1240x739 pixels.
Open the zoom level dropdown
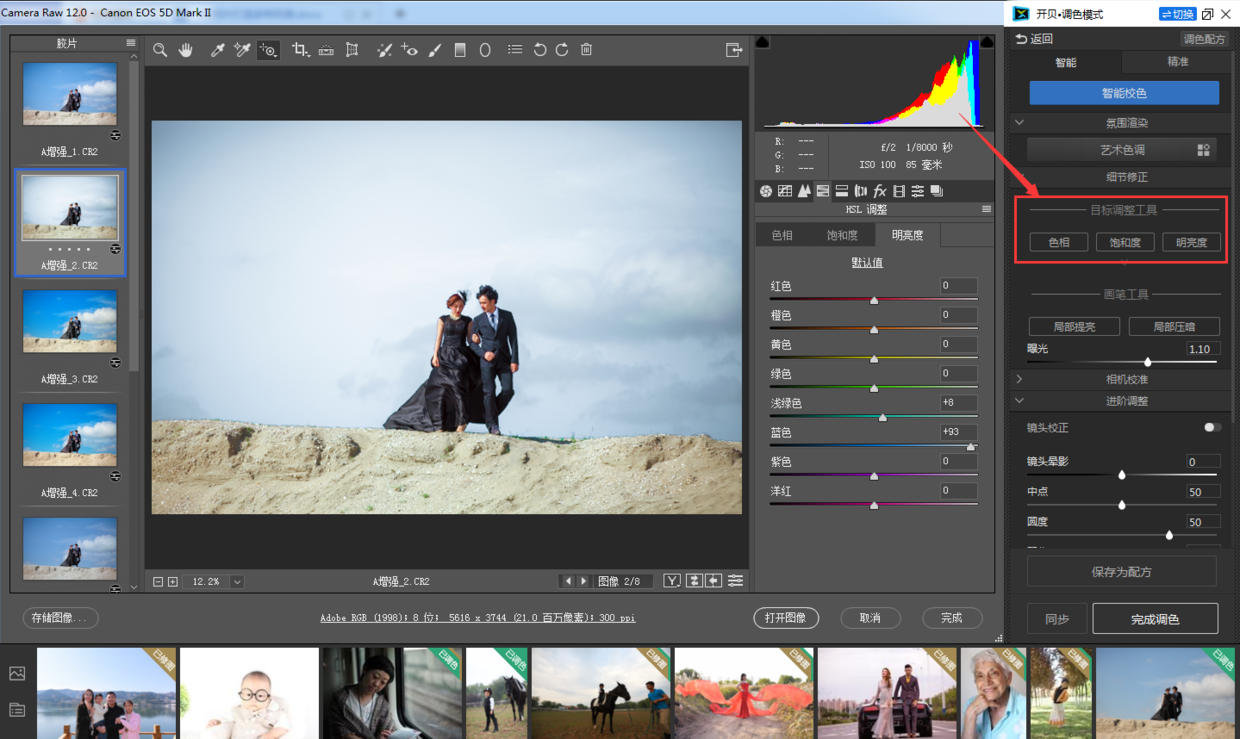pyautogui.click(x=237, y=581)
